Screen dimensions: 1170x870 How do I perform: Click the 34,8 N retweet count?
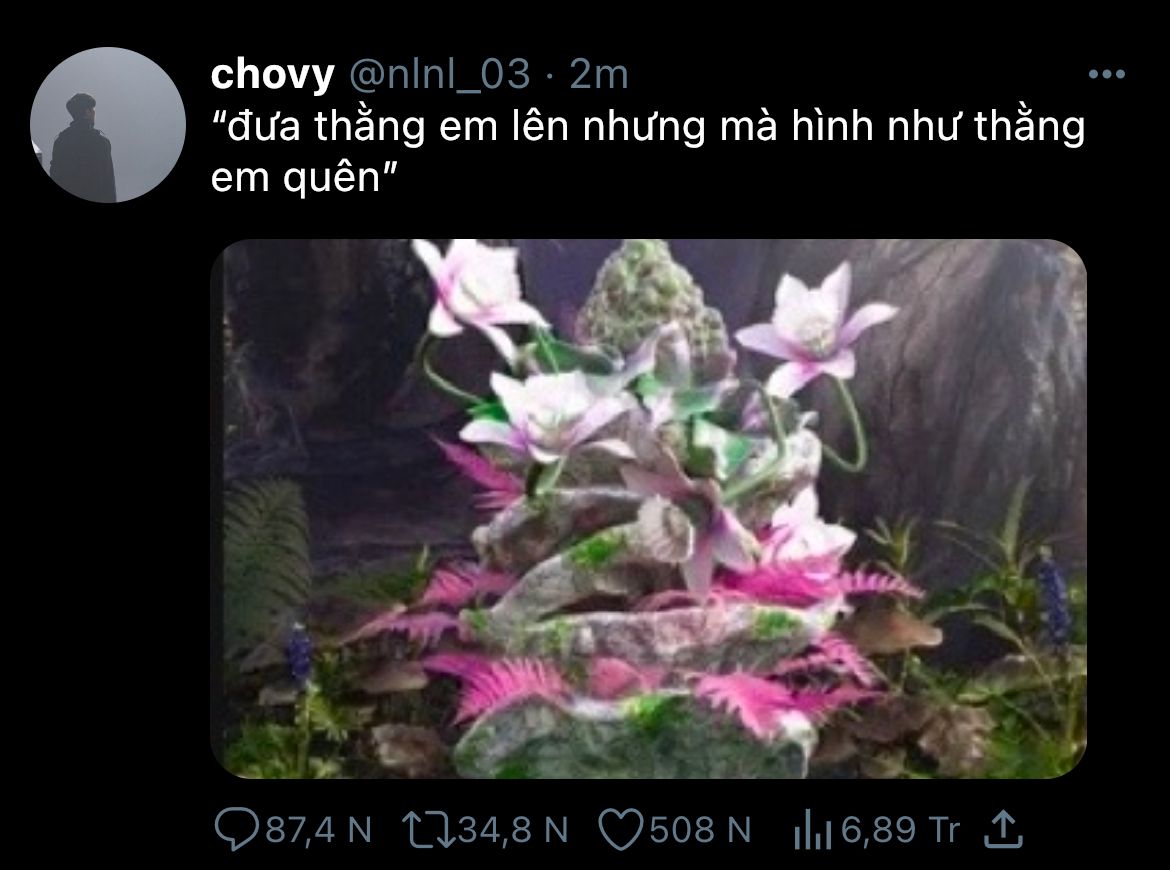513,830
